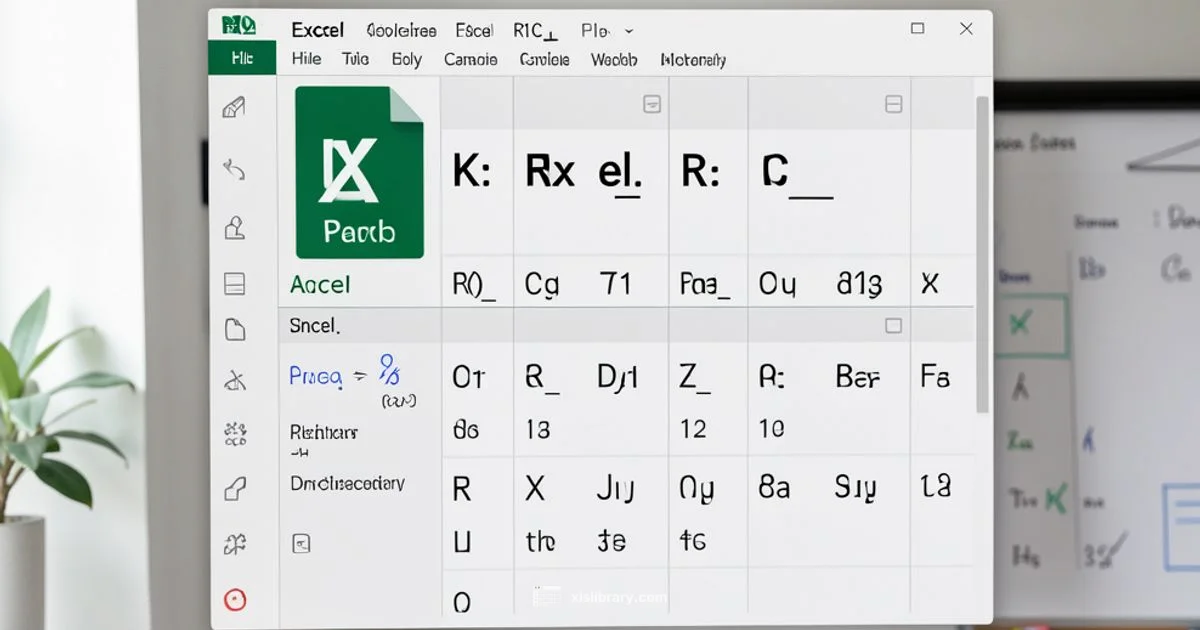Open the Ple dropdown in the title bar
The height and width of the screenshot is (630, 1200).
pos(605,30)
